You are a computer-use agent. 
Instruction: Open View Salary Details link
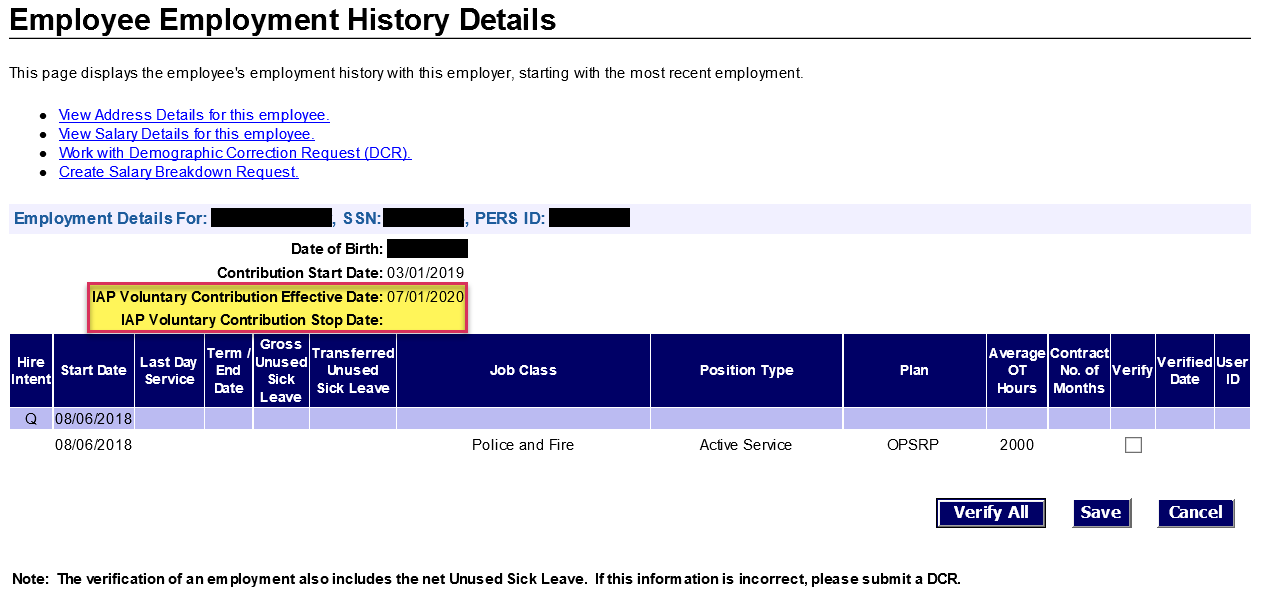point(186,134)
